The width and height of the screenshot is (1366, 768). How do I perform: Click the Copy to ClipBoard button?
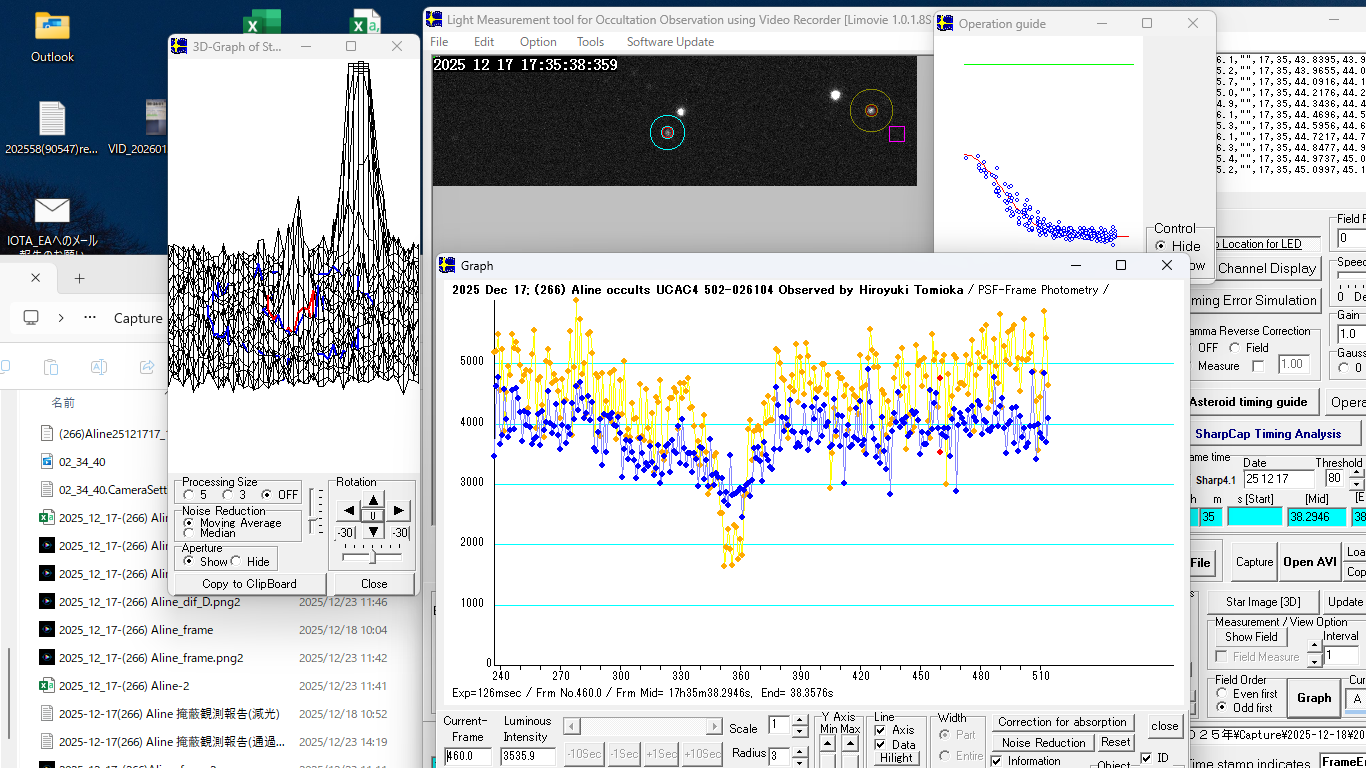click(x=249, y=584)
